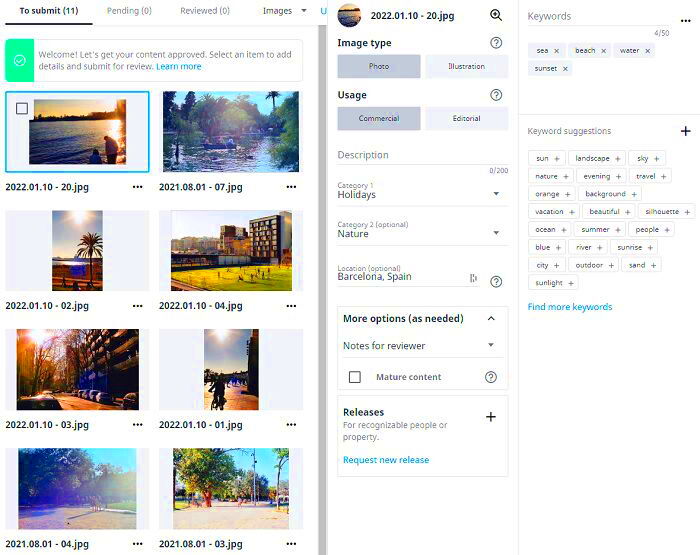Select the 2022.01.10 - 01.jpg cyclist thumbnail
This screenshot has height=555, width=700.
231,369
